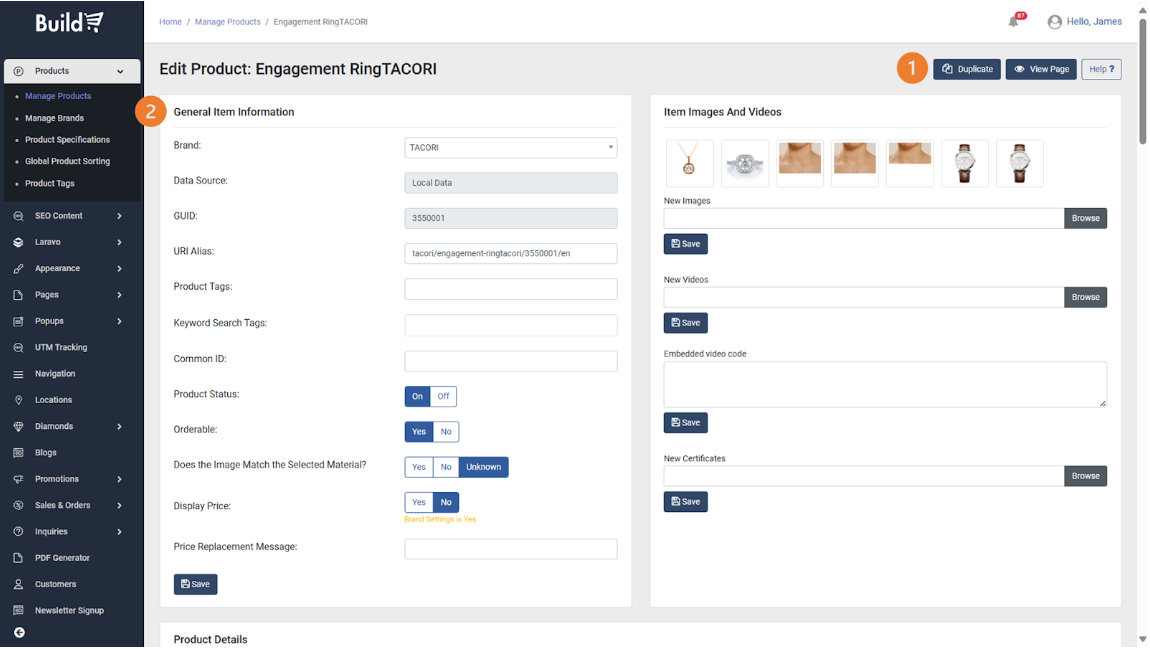Select the pendant necklace image thumbnail

point(689,163)
